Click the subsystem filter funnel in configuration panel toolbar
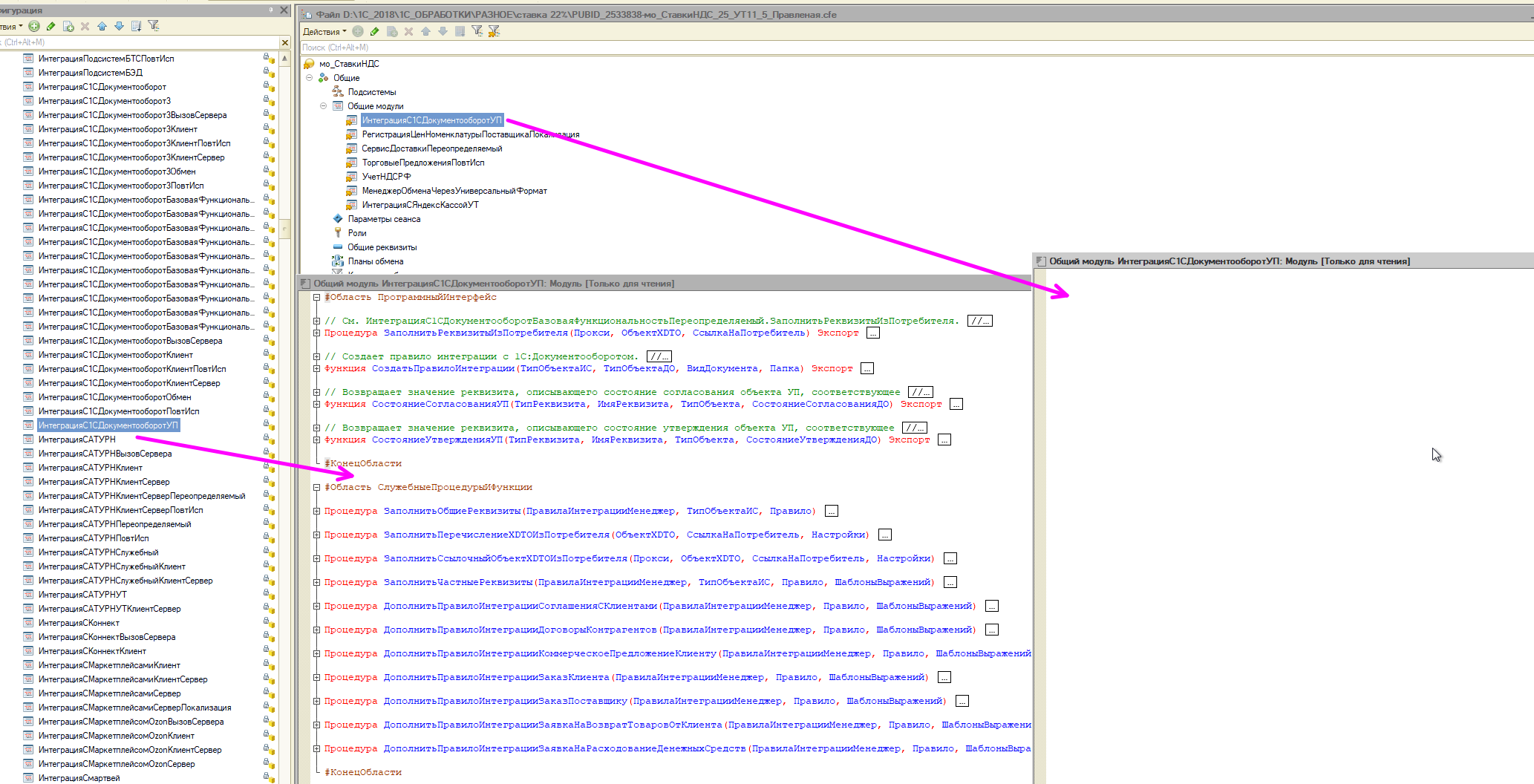 [154, 26]
